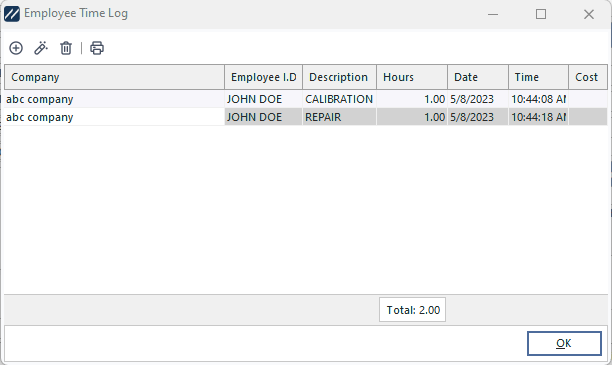Image resolution: width=612 pixels, height=365 pixels.
Task: Click the Date column header
Action: click(x=478, y=77)
